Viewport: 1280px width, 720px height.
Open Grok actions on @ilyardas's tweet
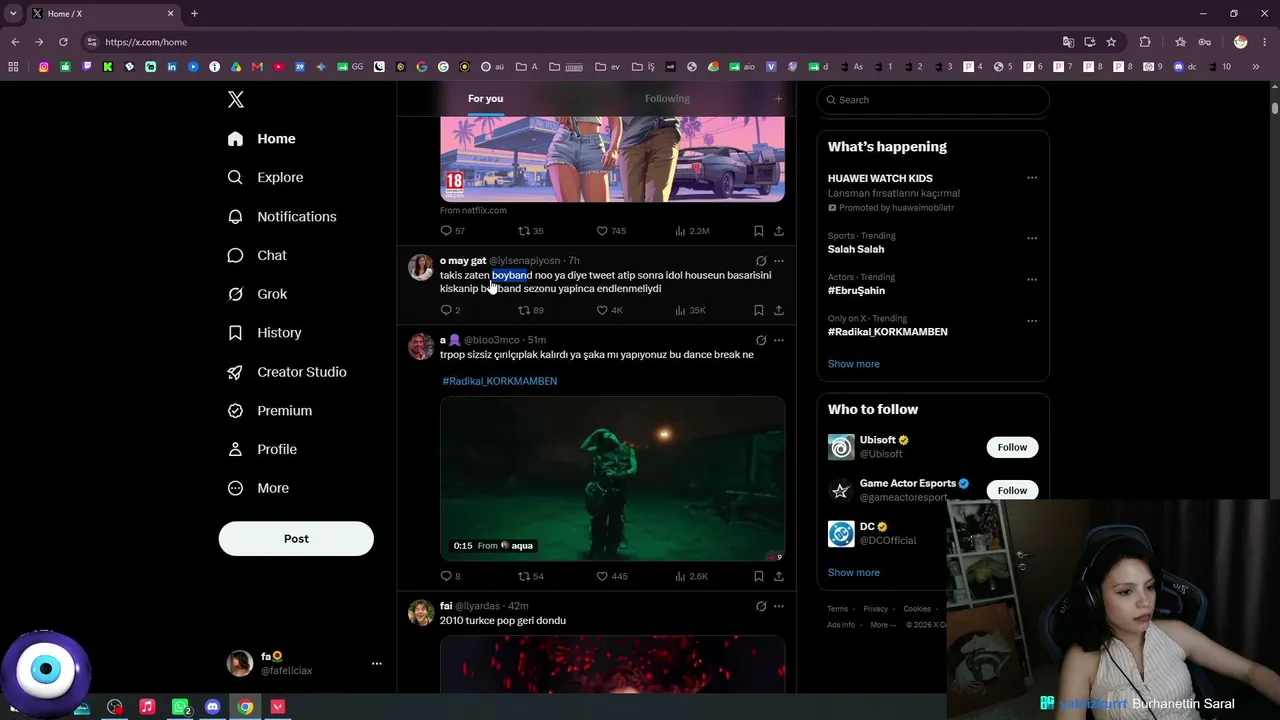761,606
